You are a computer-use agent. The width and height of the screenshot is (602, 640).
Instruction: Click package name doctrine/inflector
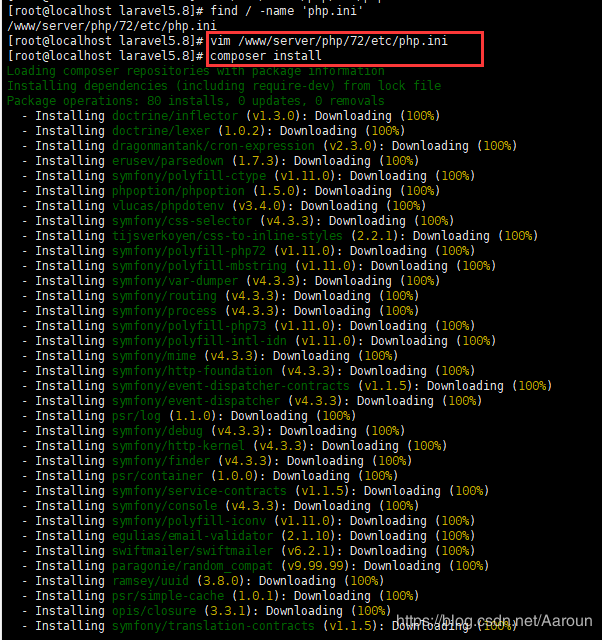[175, 116]
